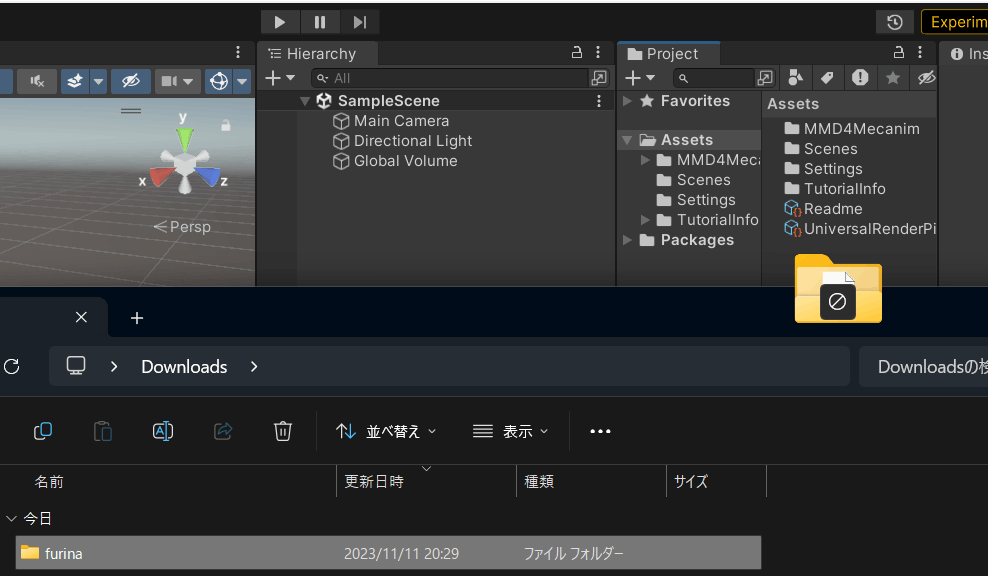Collapse Assets folder in Project tree

pos(628,140)
